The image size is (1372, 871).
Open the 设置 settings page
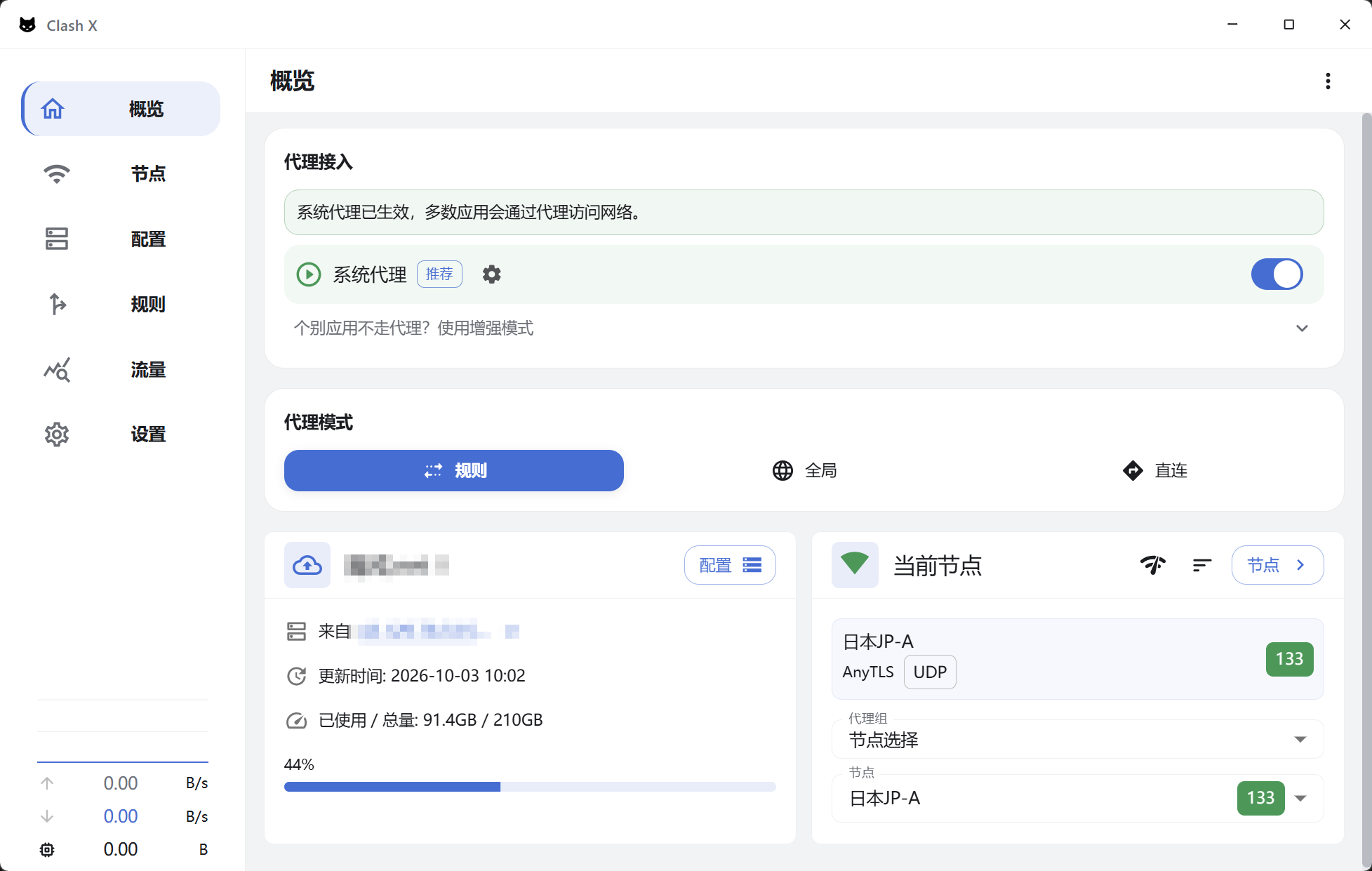point(121,434)
